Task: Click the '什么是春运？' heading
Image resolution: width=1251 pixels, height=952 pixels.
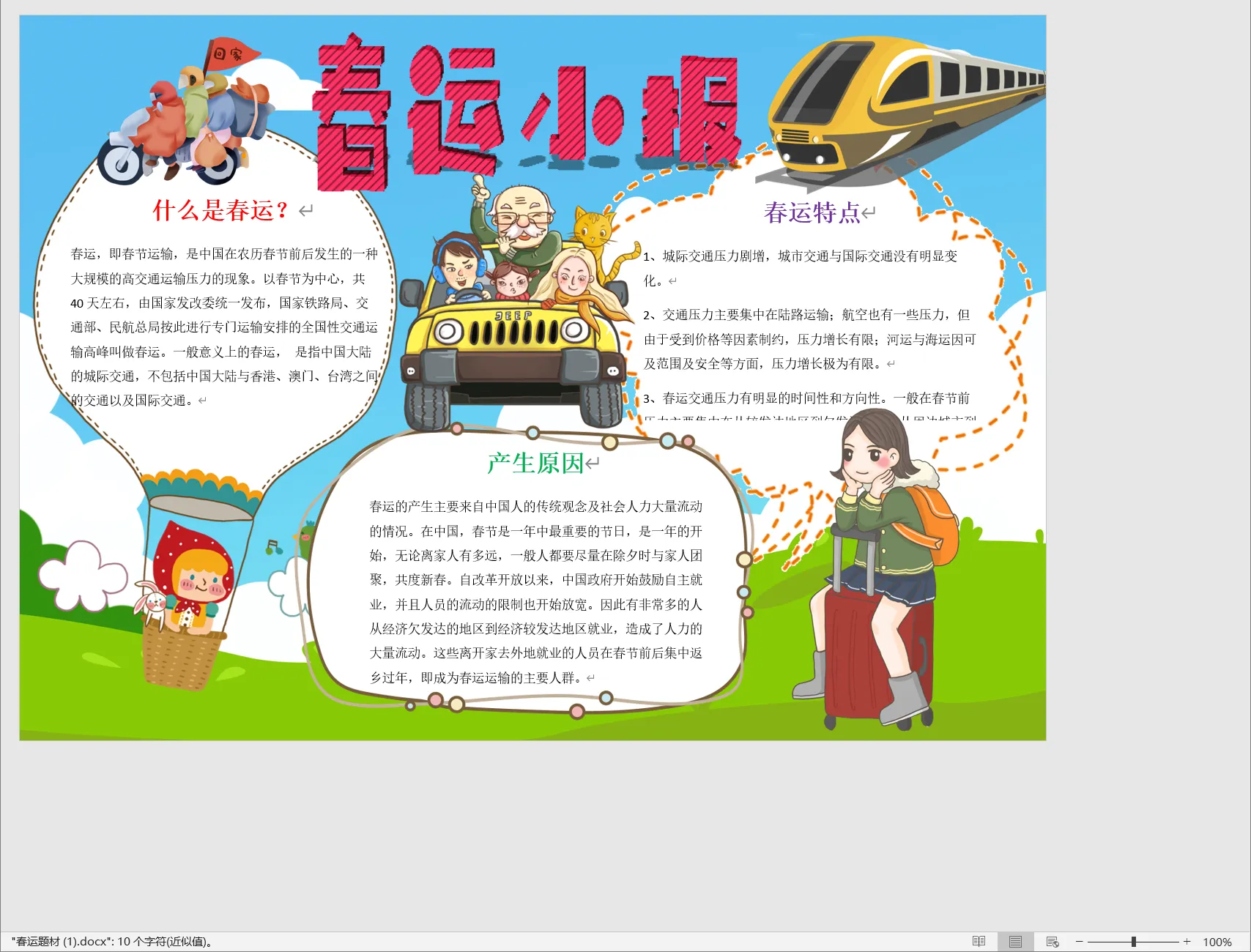Action: 221,211
